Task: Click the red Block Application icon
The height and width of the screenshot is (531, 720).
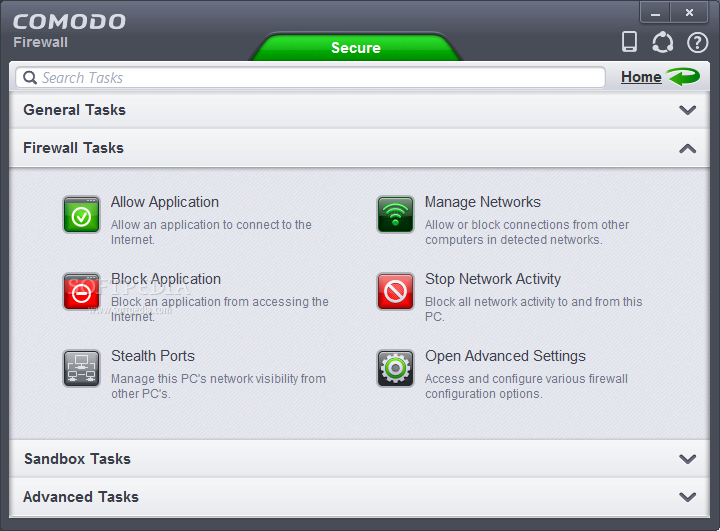Action: (x=81, y=291)
